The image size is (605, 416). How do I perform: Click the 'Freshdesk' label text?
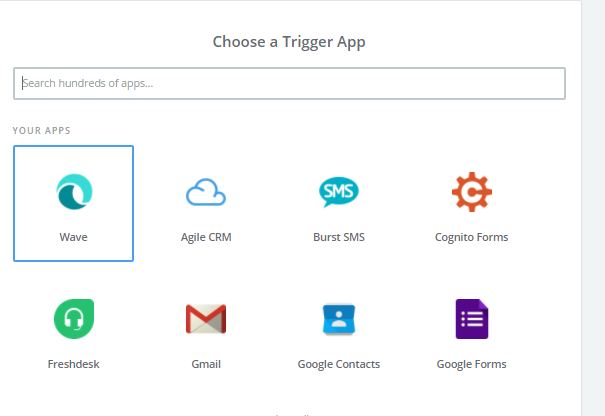pyautogui.click(x=73, y=364)
